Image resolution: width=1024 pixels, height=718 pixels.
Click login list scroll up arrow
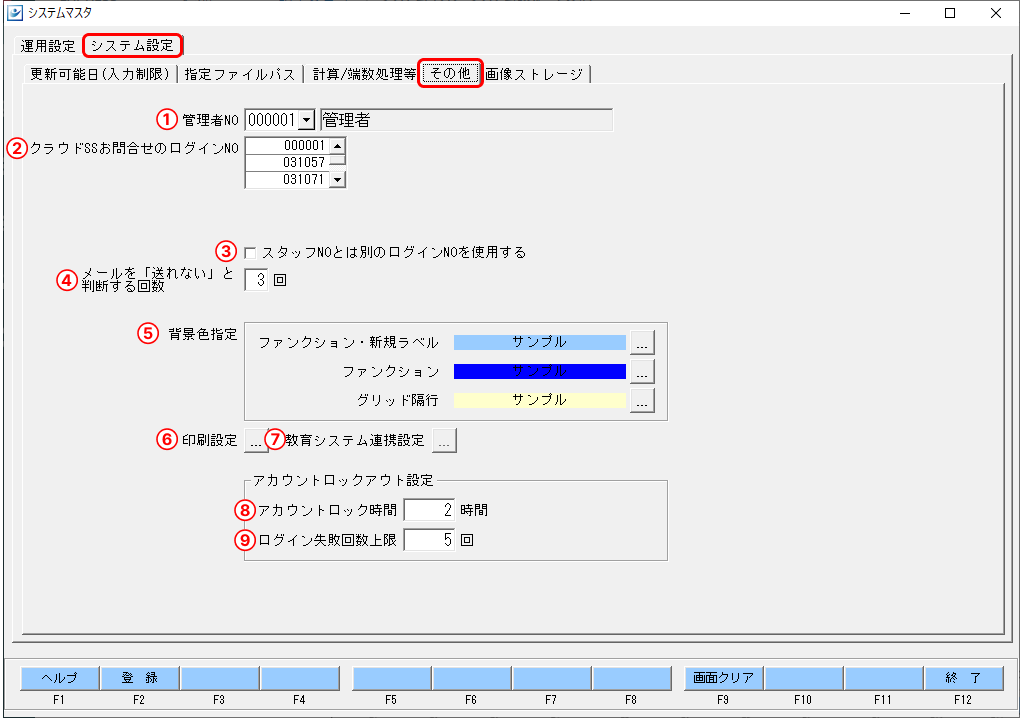click(x=337, y=145)
